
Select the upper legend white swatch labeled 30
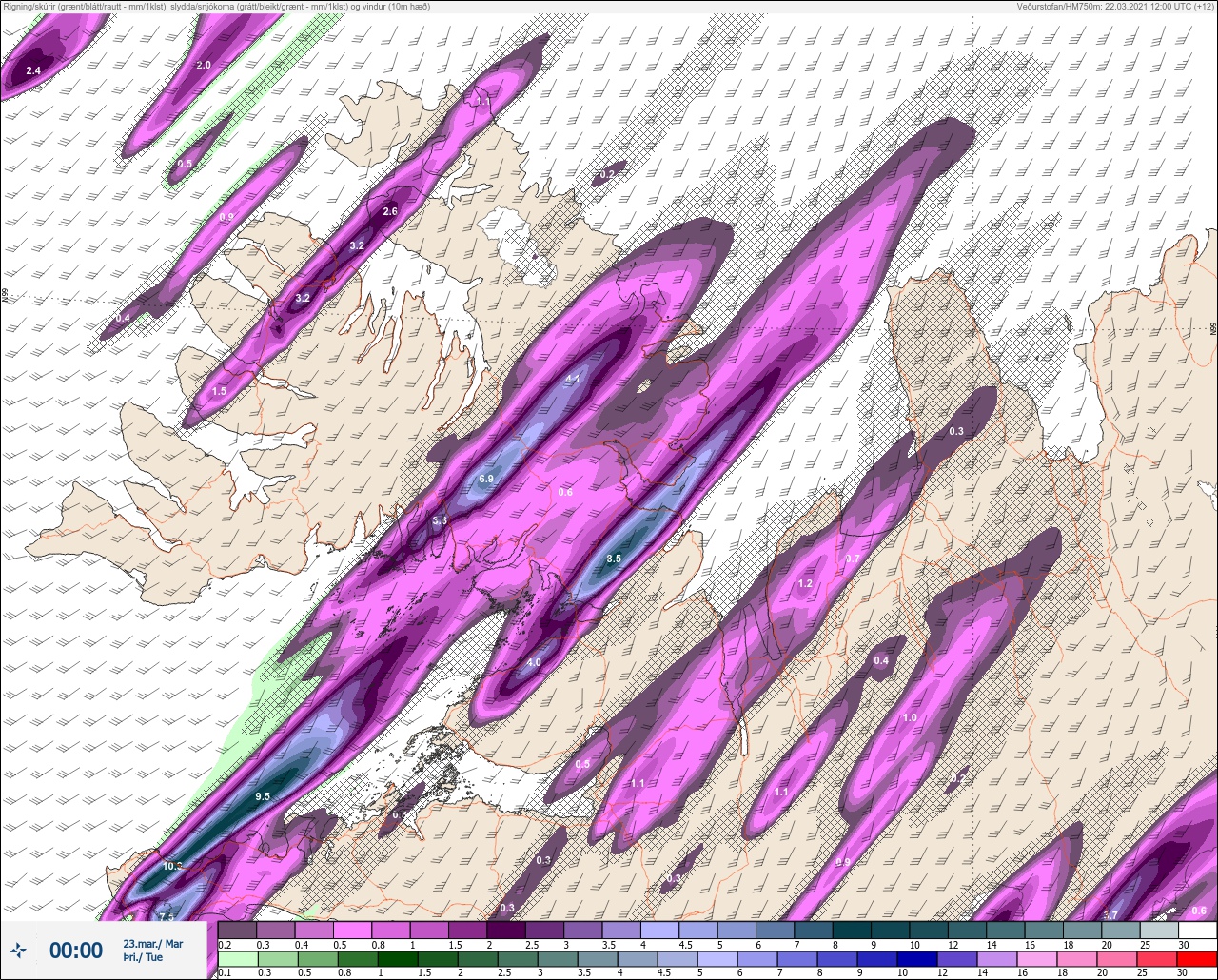(1198, 931)
